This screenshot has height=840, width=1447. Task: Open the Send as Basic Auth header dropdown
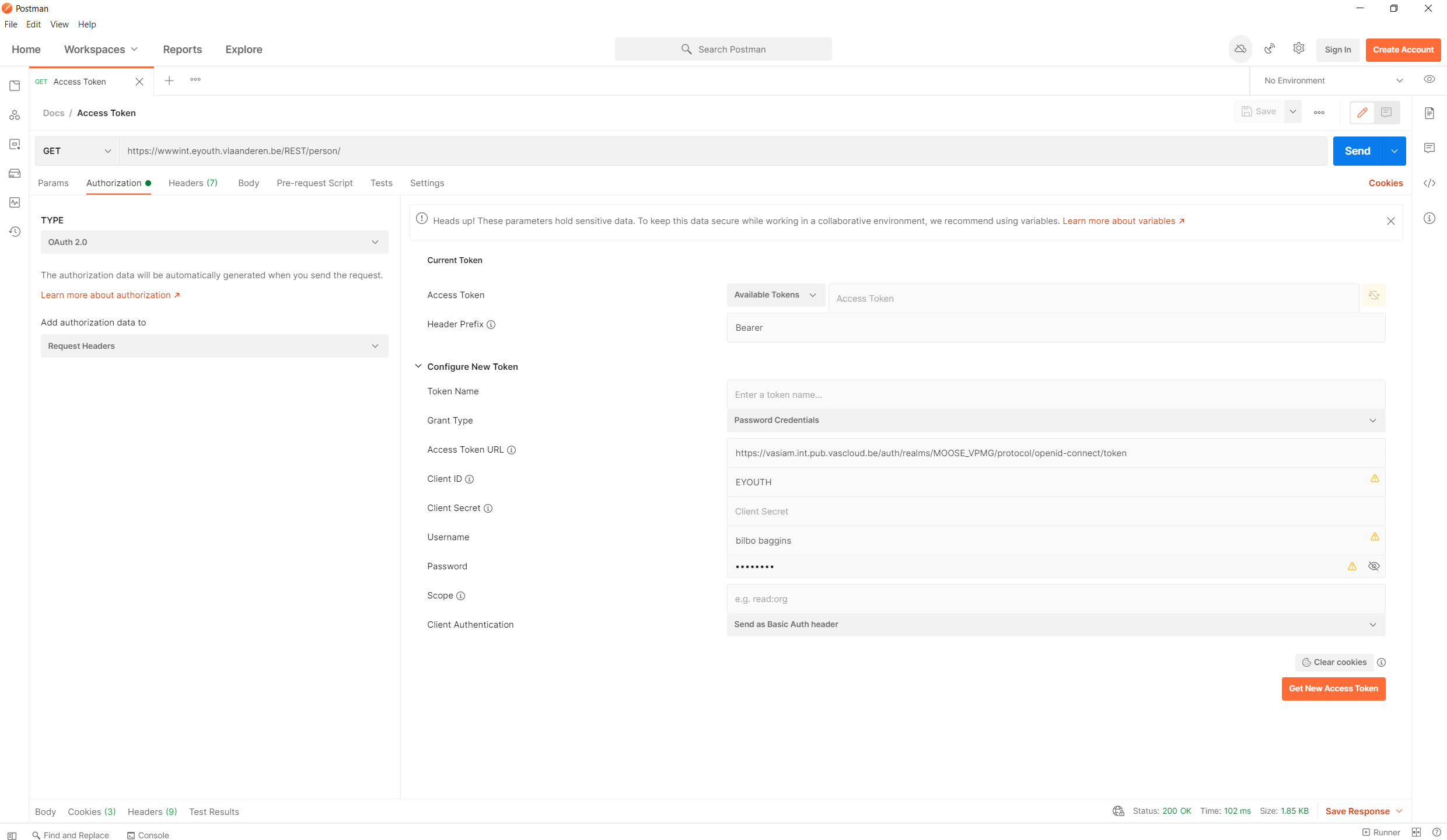1055,625
